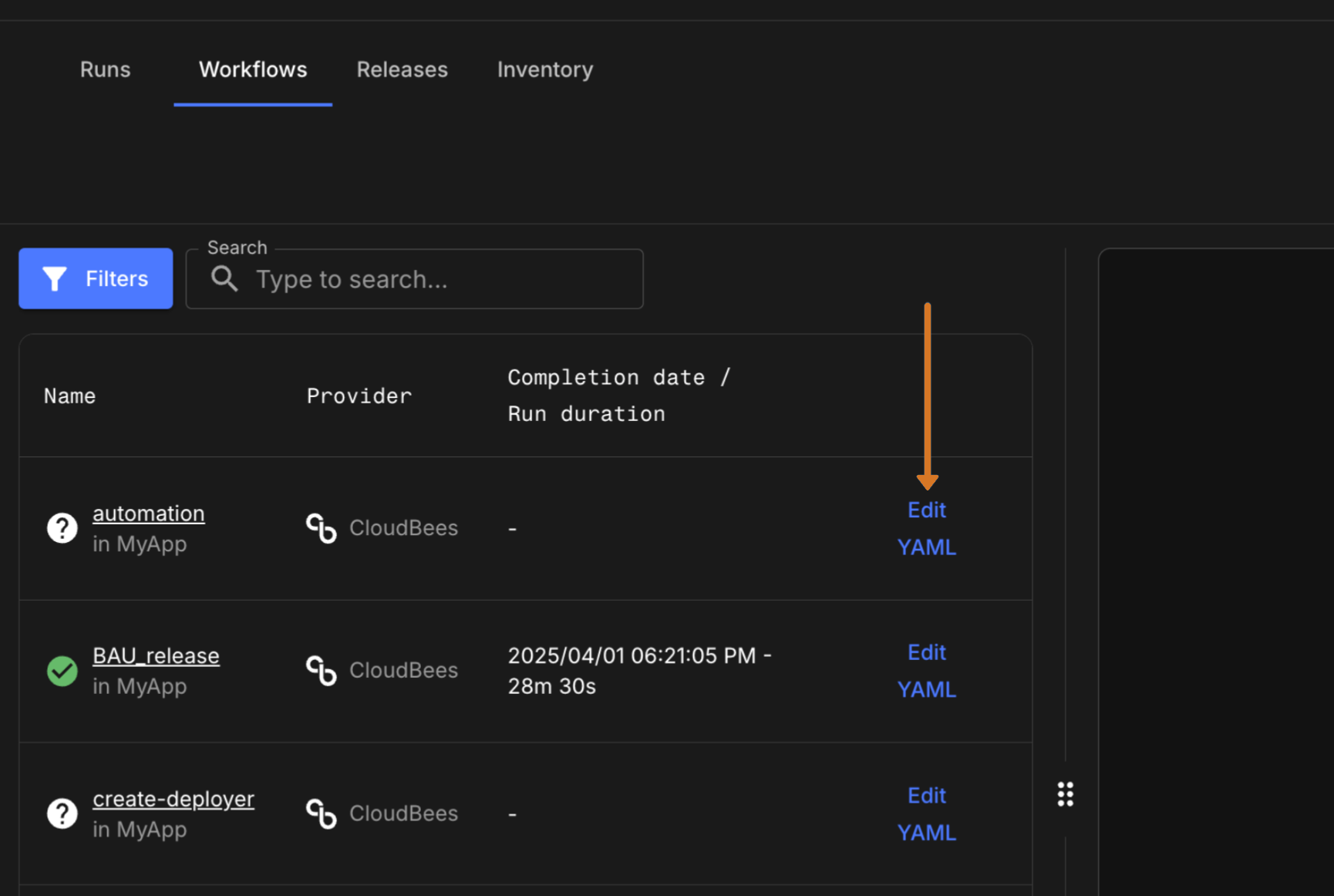Viewport: 1334px width, 896px height.
Task: Open the BAU_release workflow link
Action: tap(156, 655)
